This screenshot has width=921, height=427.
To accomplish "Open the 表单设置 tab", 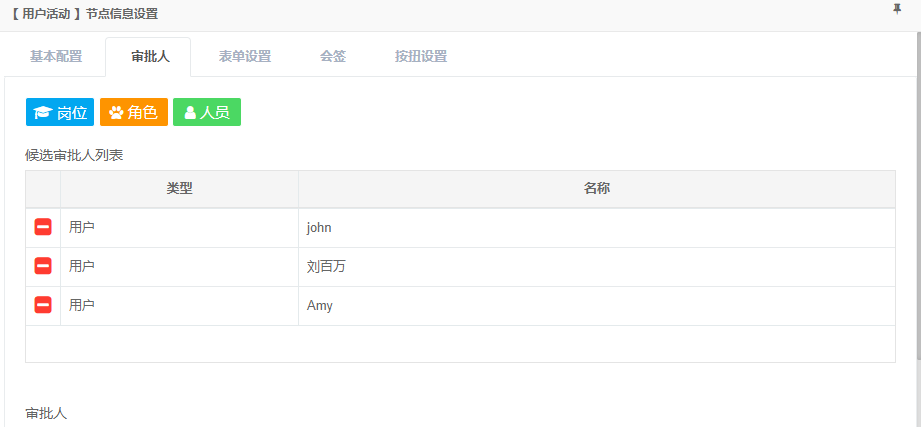I will click(245, 56).
